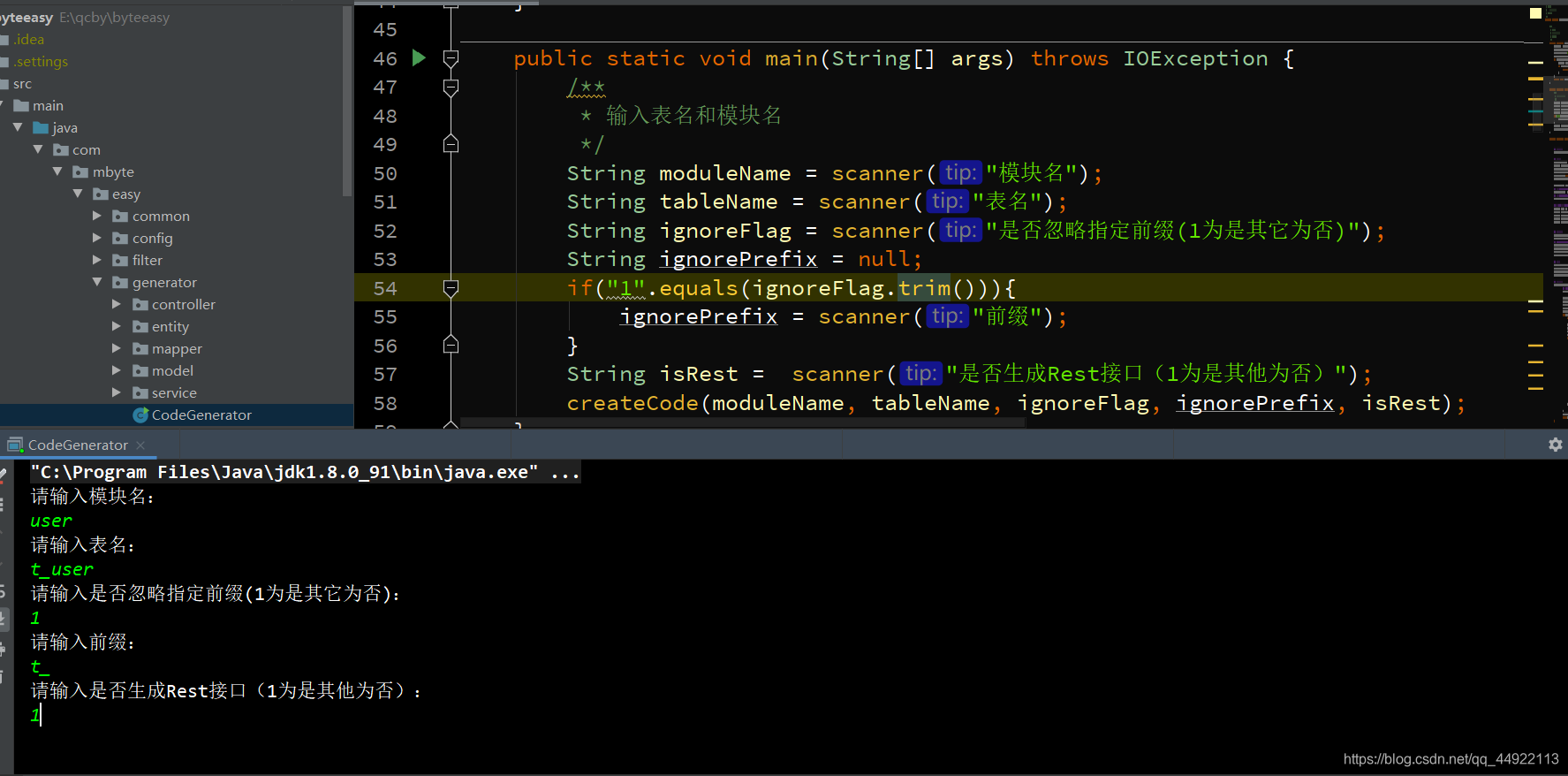
Task: Expand the config package arrow
Action: tap(97, 238)
